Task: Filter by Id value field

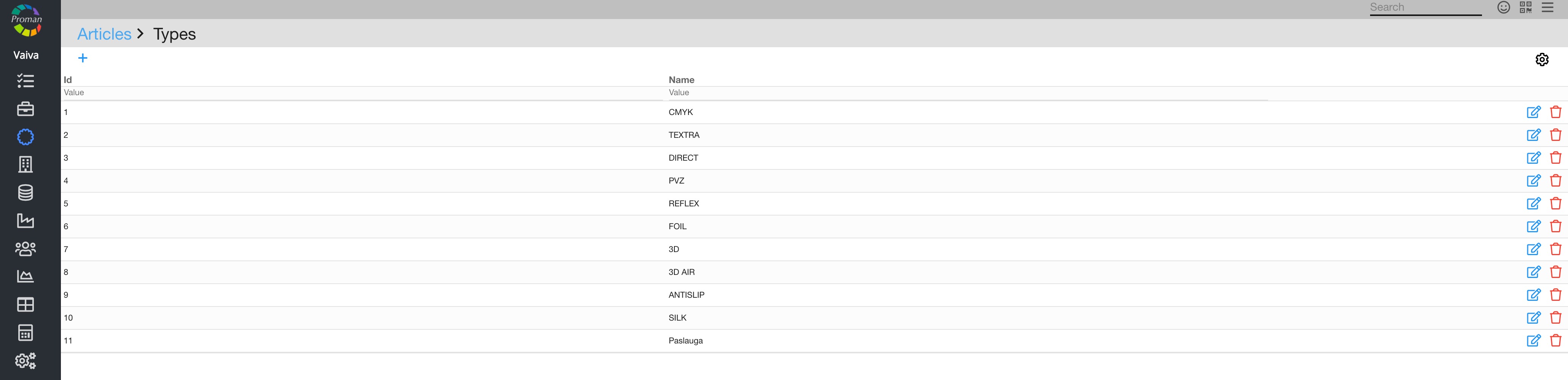Action: coord(362,93)
